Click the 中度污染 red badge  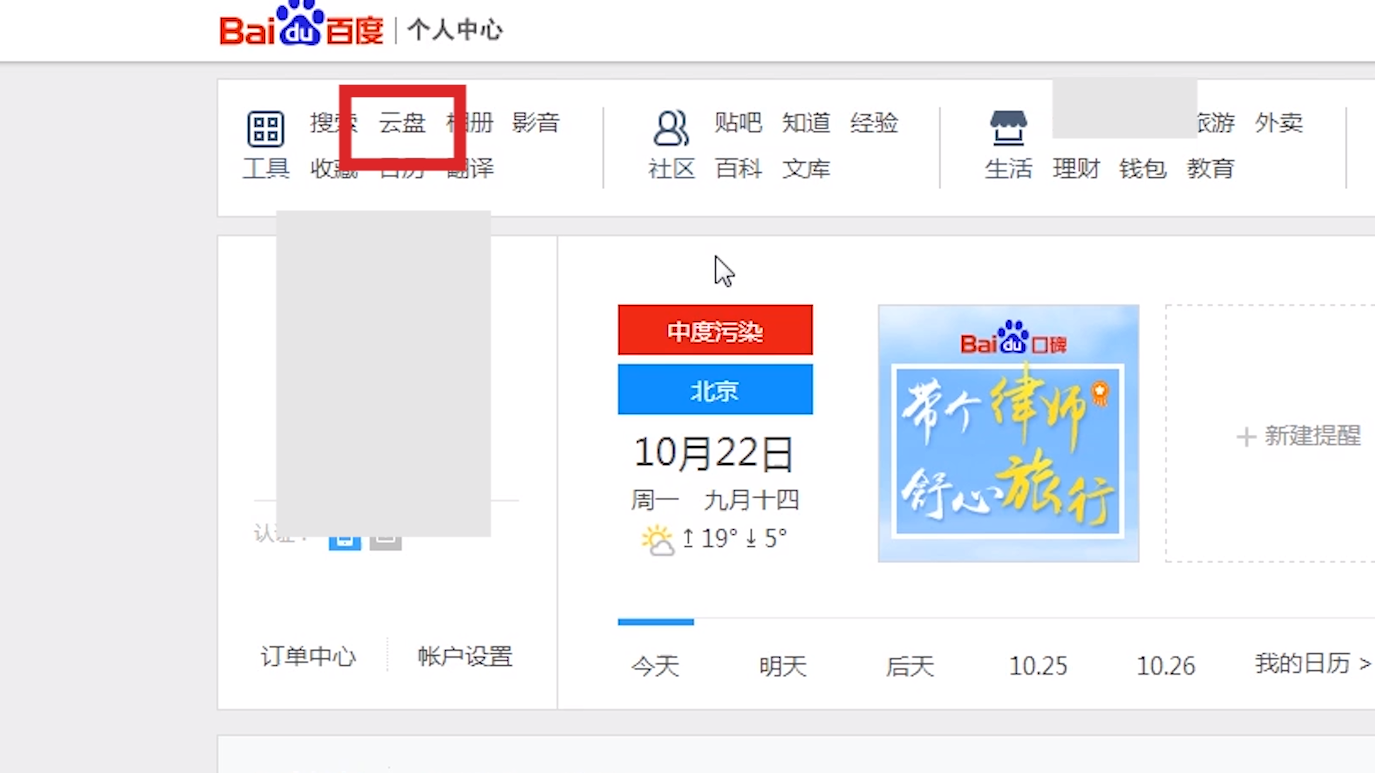715,330
